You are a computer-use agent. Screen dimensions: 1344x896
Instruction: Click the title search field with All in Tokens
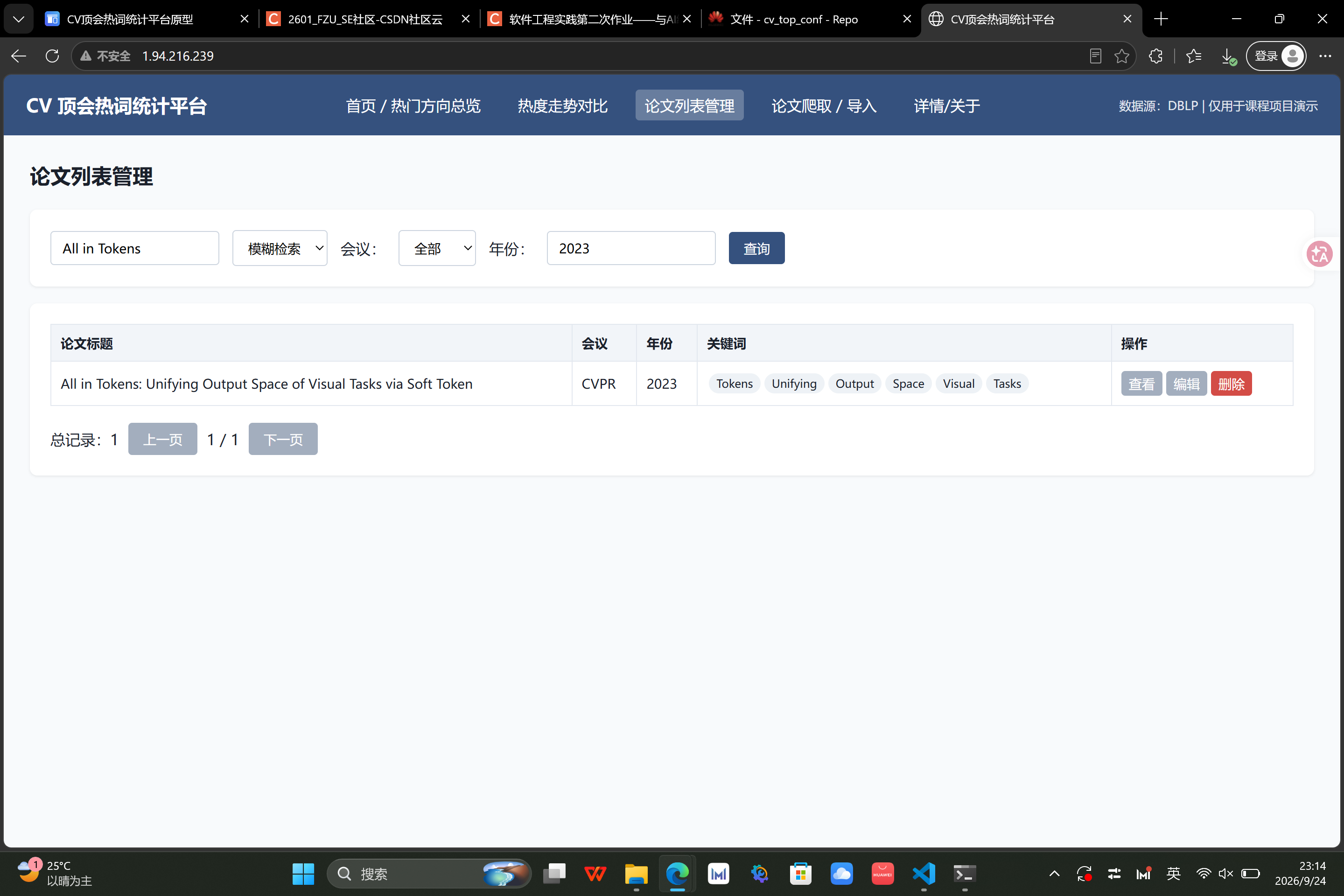click(x=135, y=248)
